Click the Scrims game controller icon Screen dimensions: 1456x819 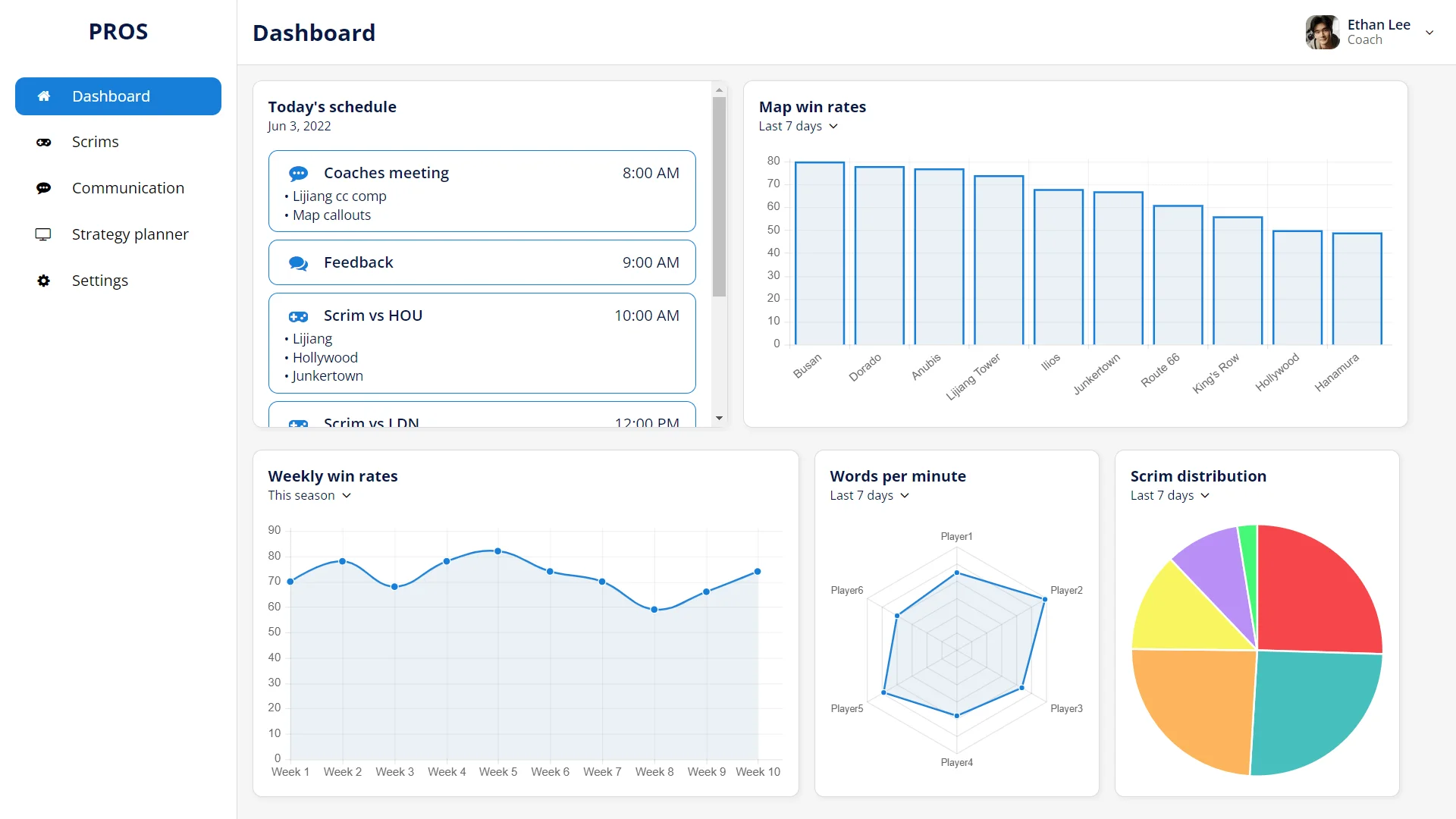click(x=43, y=142)
